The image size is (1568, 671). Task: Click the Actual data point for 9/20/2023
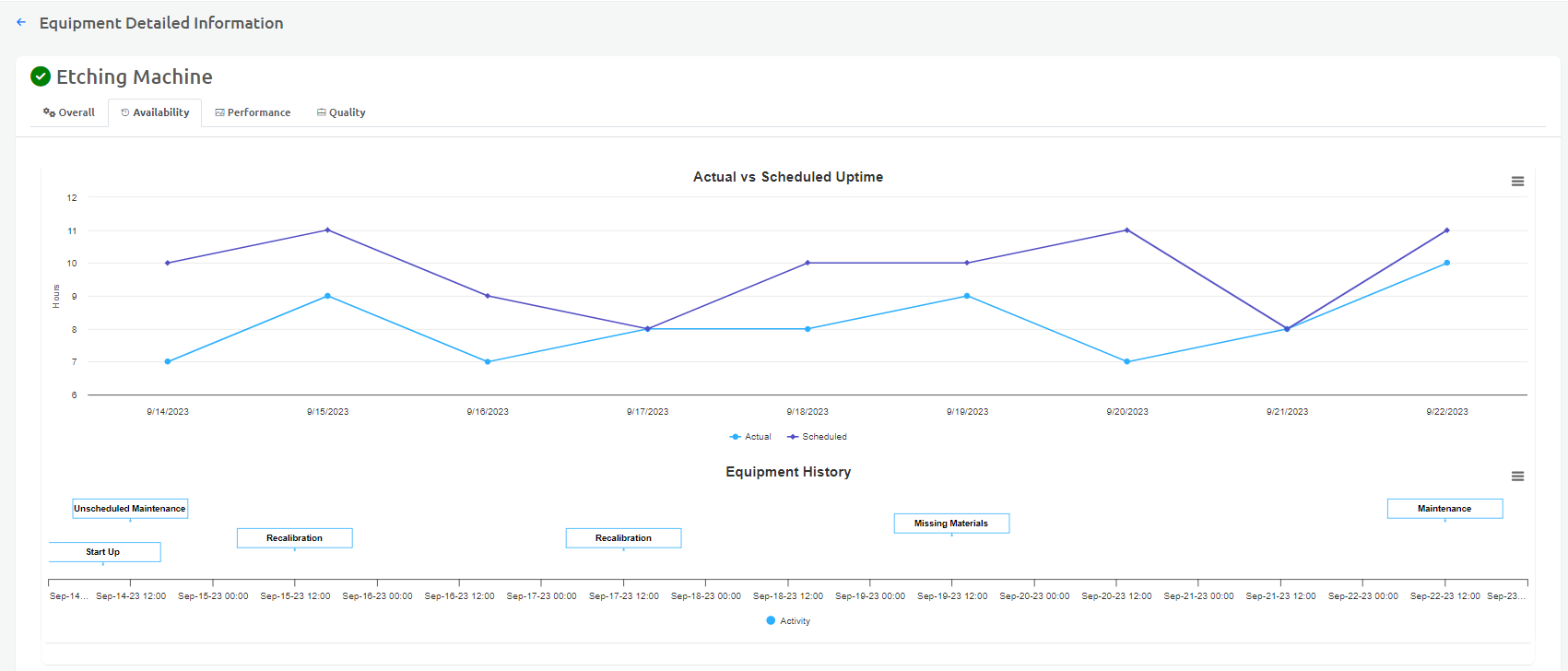coord(1127,361)
